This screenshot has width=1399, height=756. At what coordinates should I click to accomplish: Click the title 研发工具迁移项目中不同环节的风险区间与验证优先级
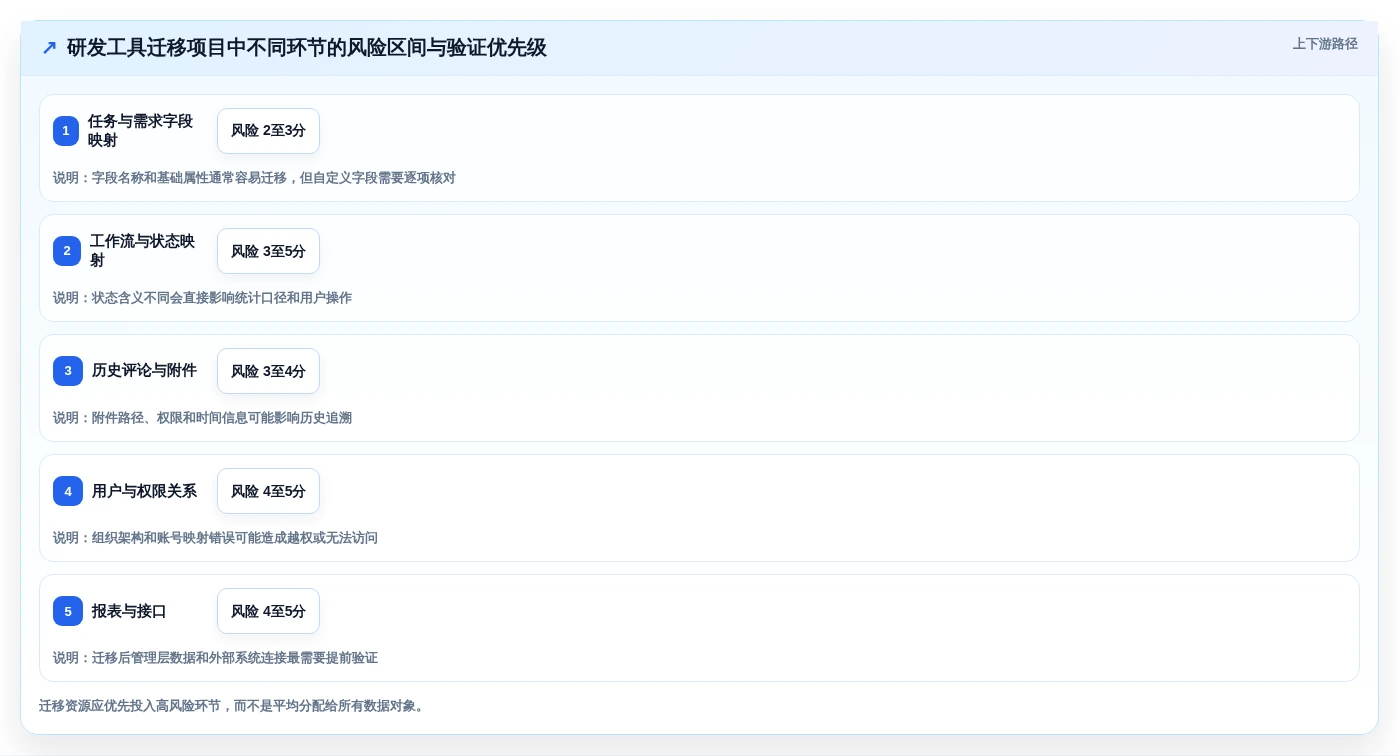coord(307,48)
